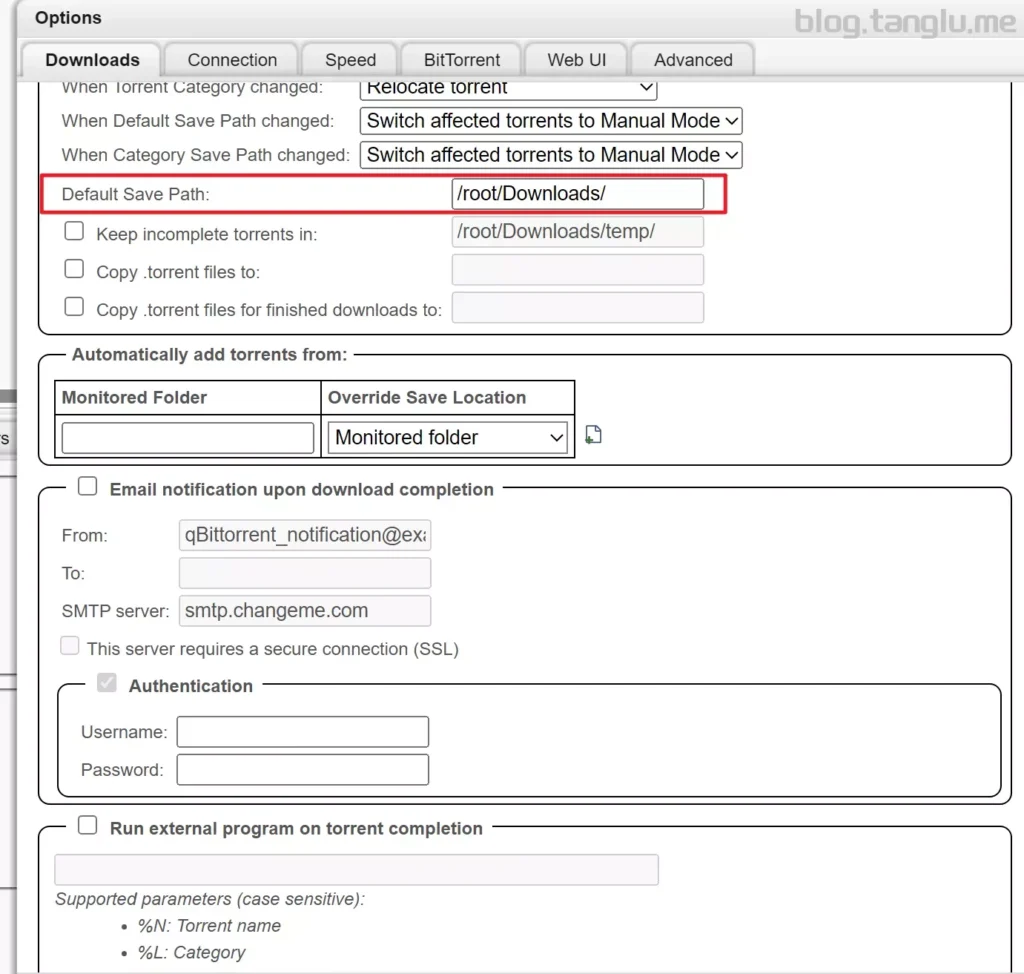Expand the Default Save Path changed dropdown
1024x974 pixels.
[x=550, y=121]
